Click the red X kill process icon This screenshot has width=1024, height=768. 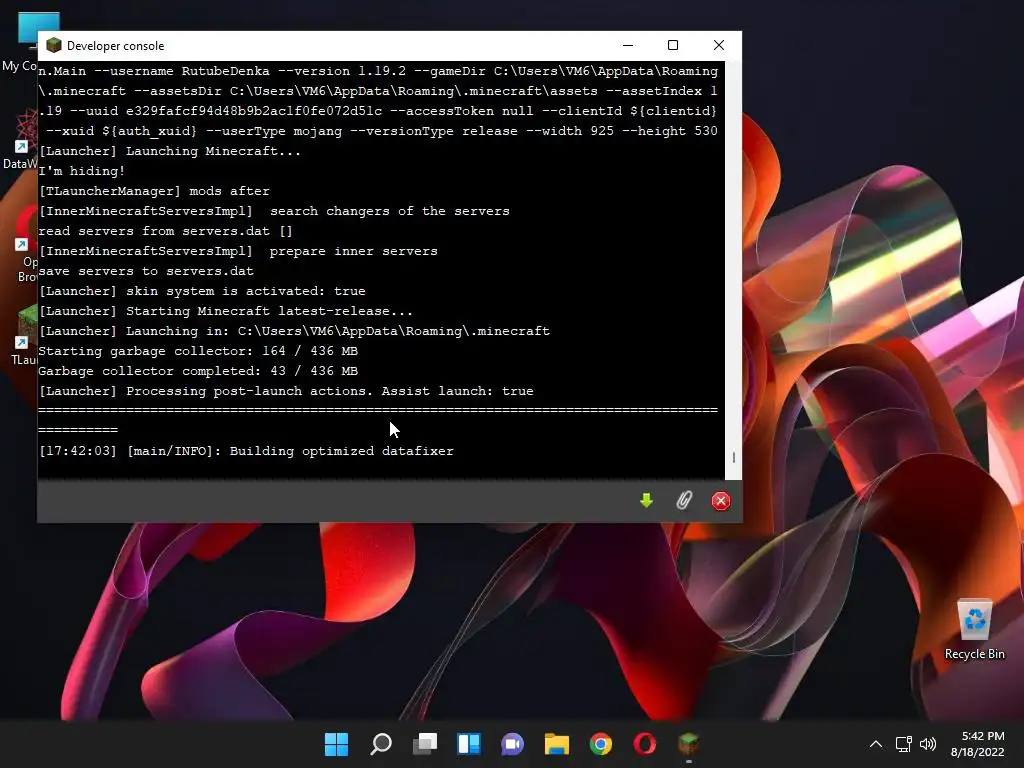click(x=720, y=501)
